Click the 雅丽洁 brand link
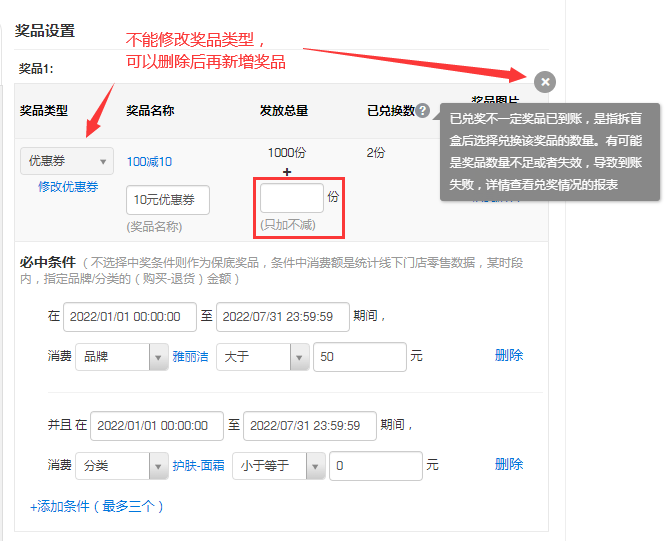This screenshot has height=541, width=671. 190,356
